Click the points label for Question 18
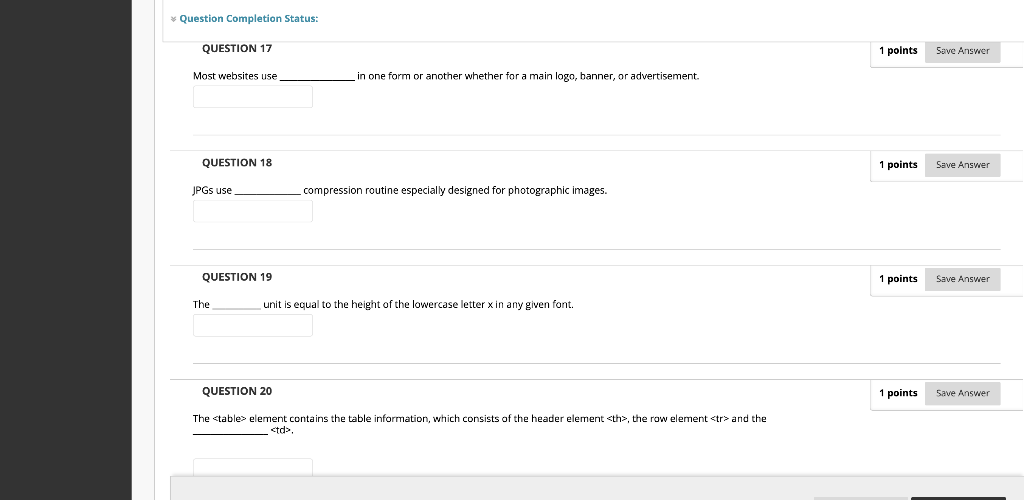1024x500 pixels. (x=898, y=165)
